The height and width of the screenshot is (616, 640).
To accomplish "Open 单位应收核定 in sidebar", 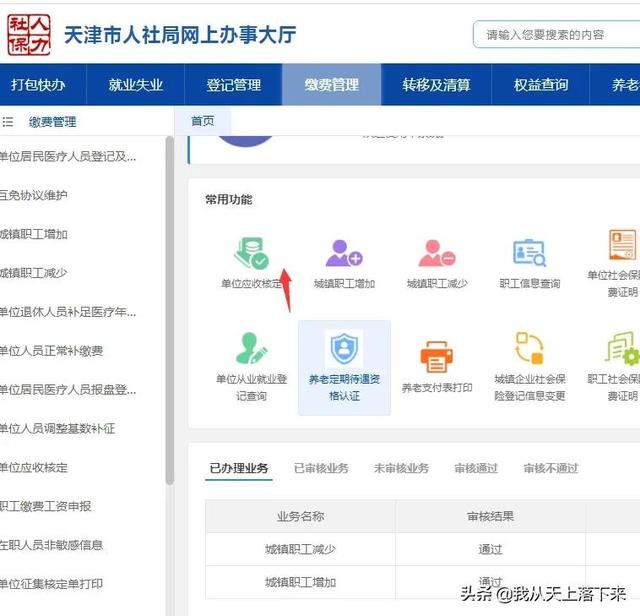I will (33, 467).
